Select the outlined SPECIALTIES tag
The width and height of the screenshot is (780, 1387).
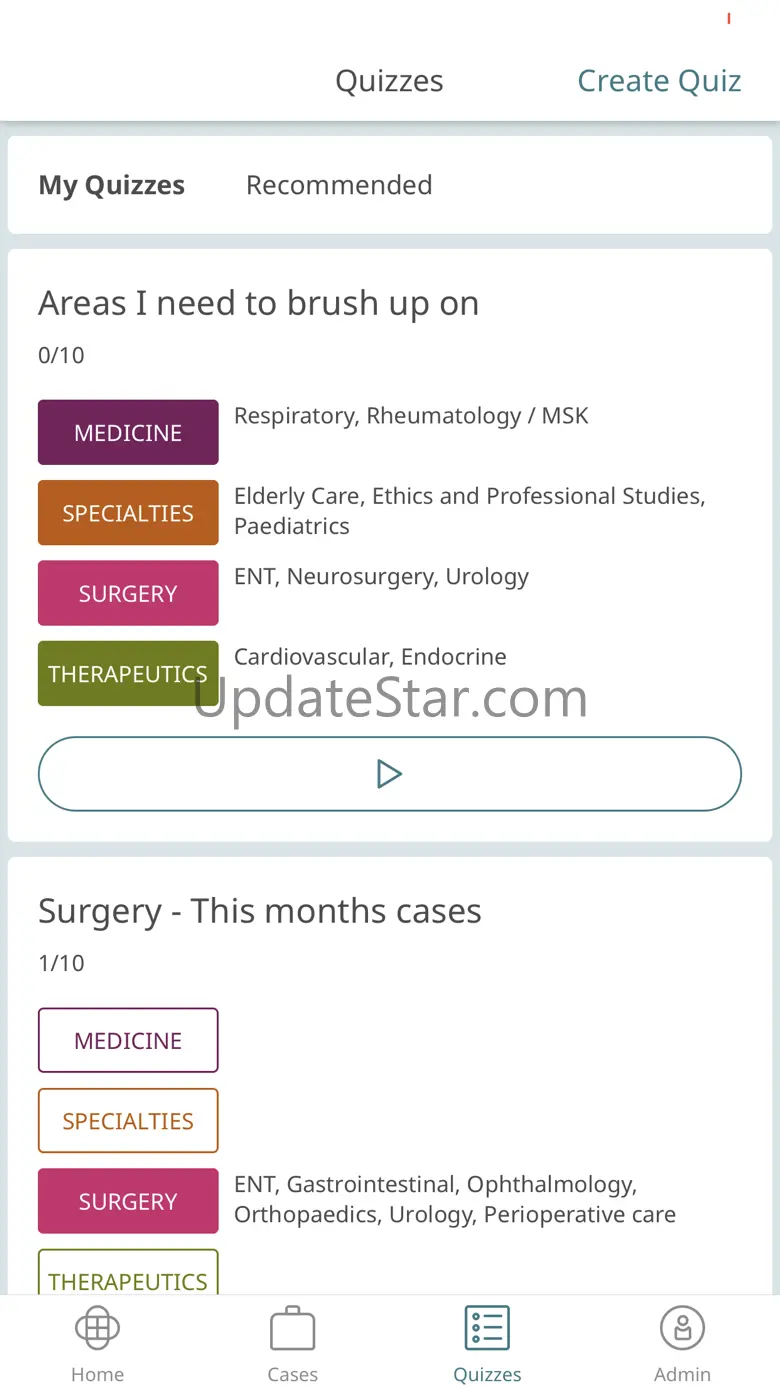pyautogui.click(x=128, y=1121)
